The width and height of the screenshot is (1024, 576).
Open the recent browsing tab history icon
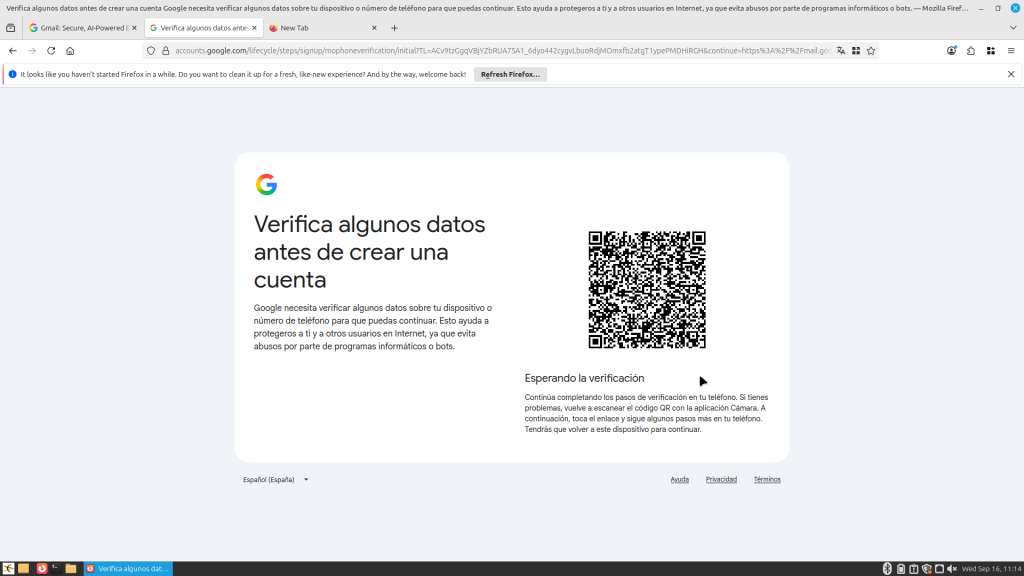(10, 28)
